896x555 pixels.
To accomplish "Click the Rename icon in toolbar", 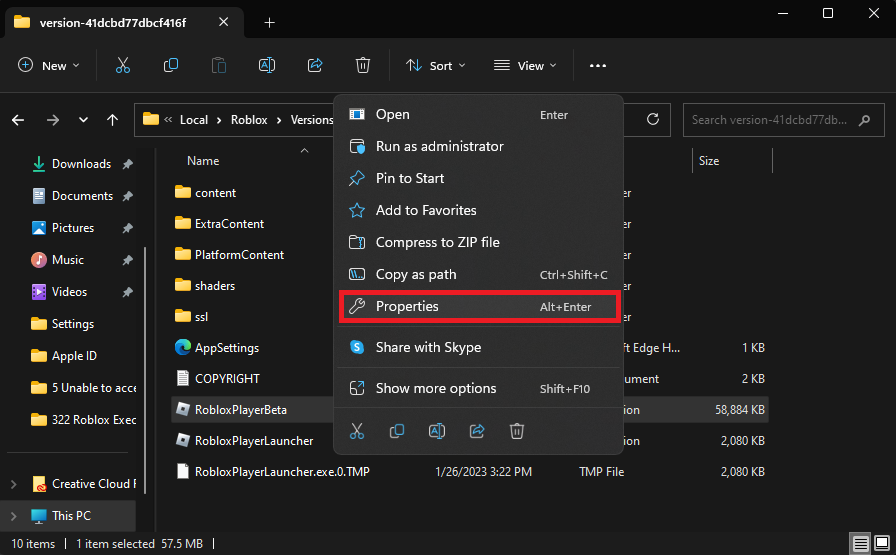I will [267, 65].
